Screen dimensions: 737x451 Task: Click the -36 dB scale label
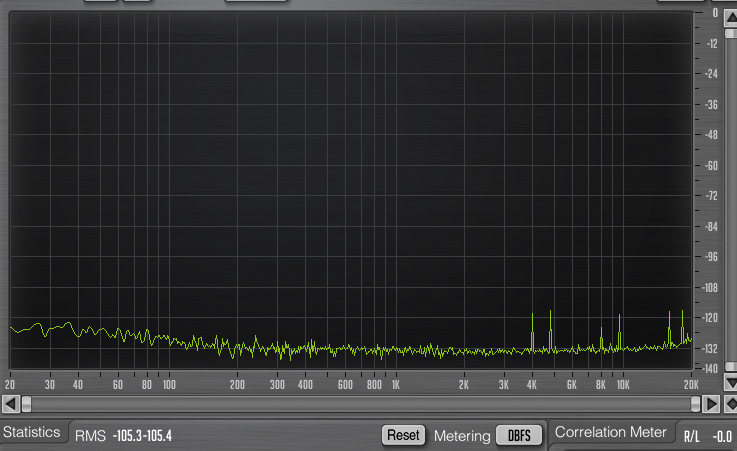click(x=711, y=105)
